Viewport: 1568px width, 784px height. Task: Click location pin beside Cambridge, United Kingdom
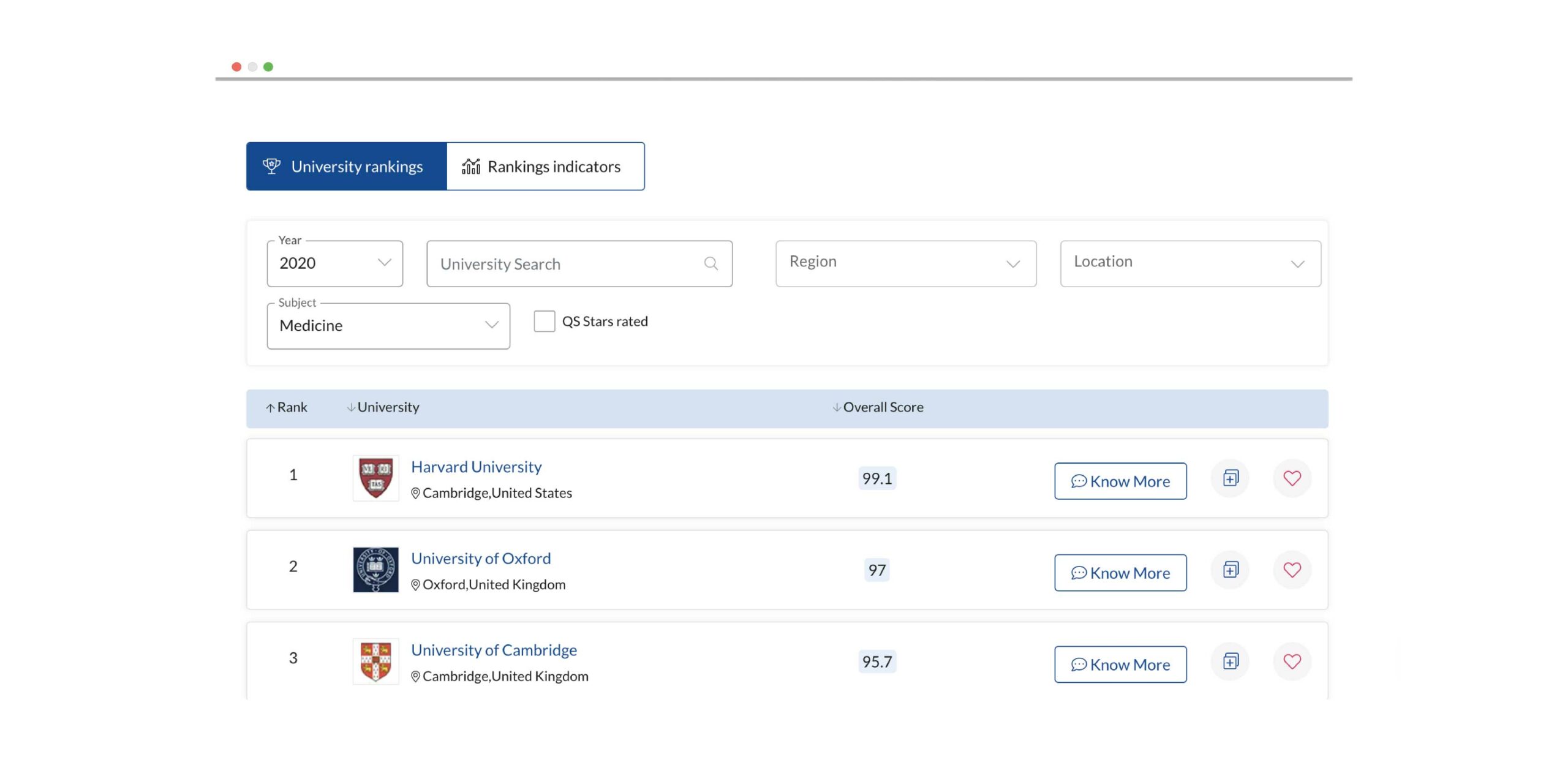(415, 677)
